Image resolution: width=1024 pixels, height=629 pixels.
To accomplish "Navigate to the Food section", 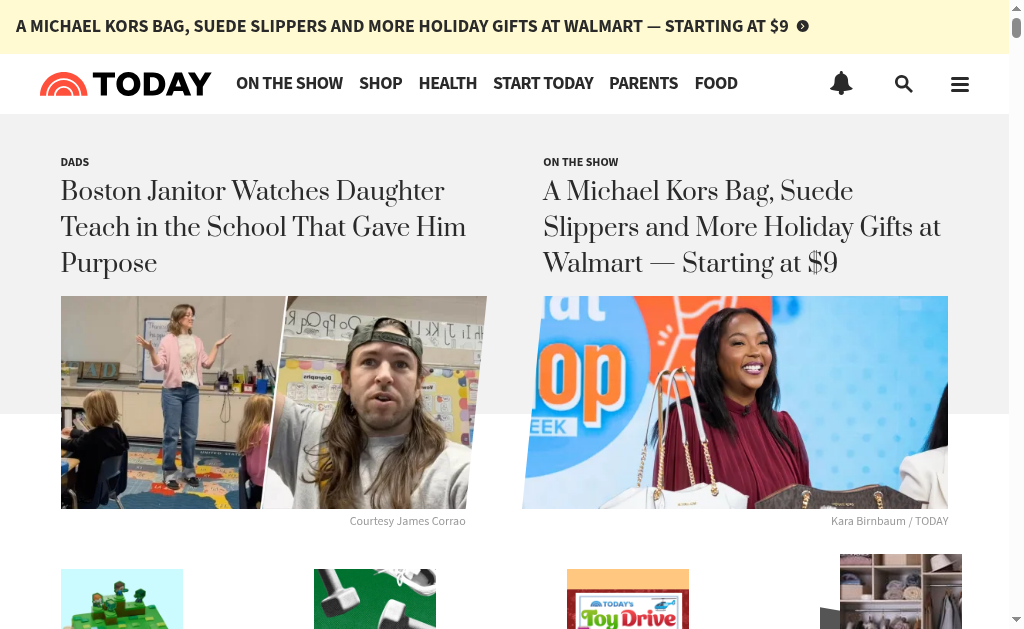I will click(716, 84).
